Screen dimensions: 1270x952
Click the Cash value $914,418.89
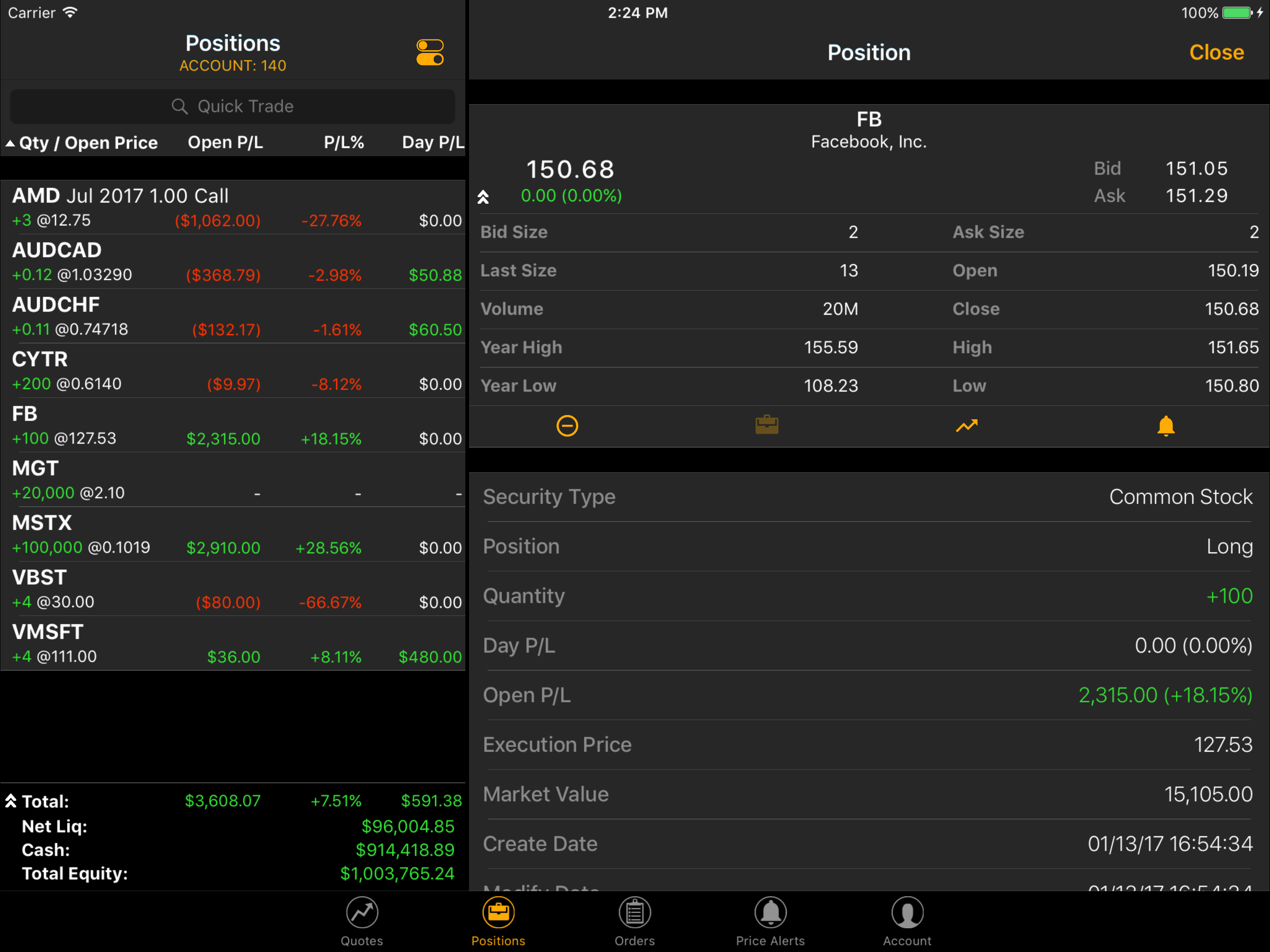coord(405,850)
